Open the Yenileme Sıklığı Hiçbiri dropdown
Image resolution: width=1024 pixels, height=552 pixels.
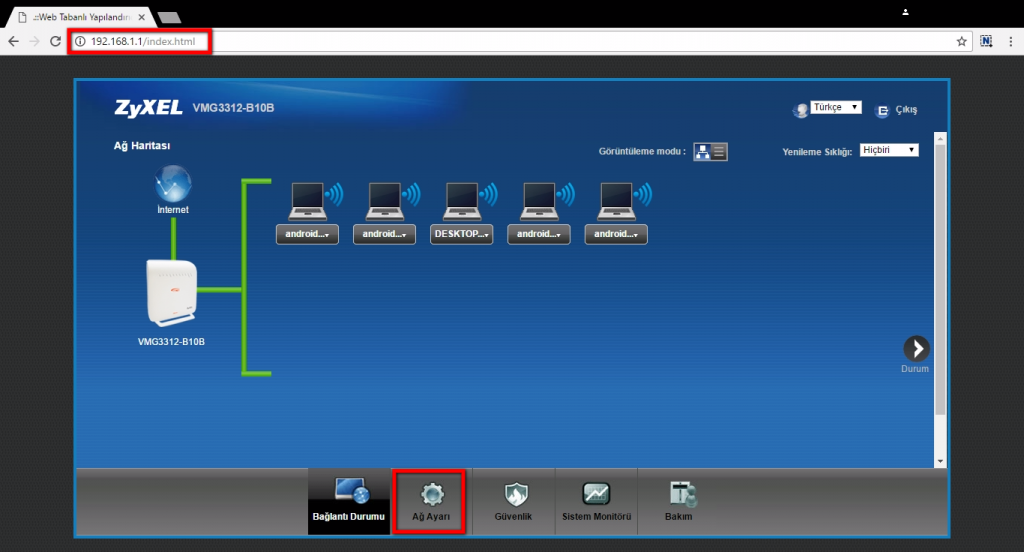[889, 150]
